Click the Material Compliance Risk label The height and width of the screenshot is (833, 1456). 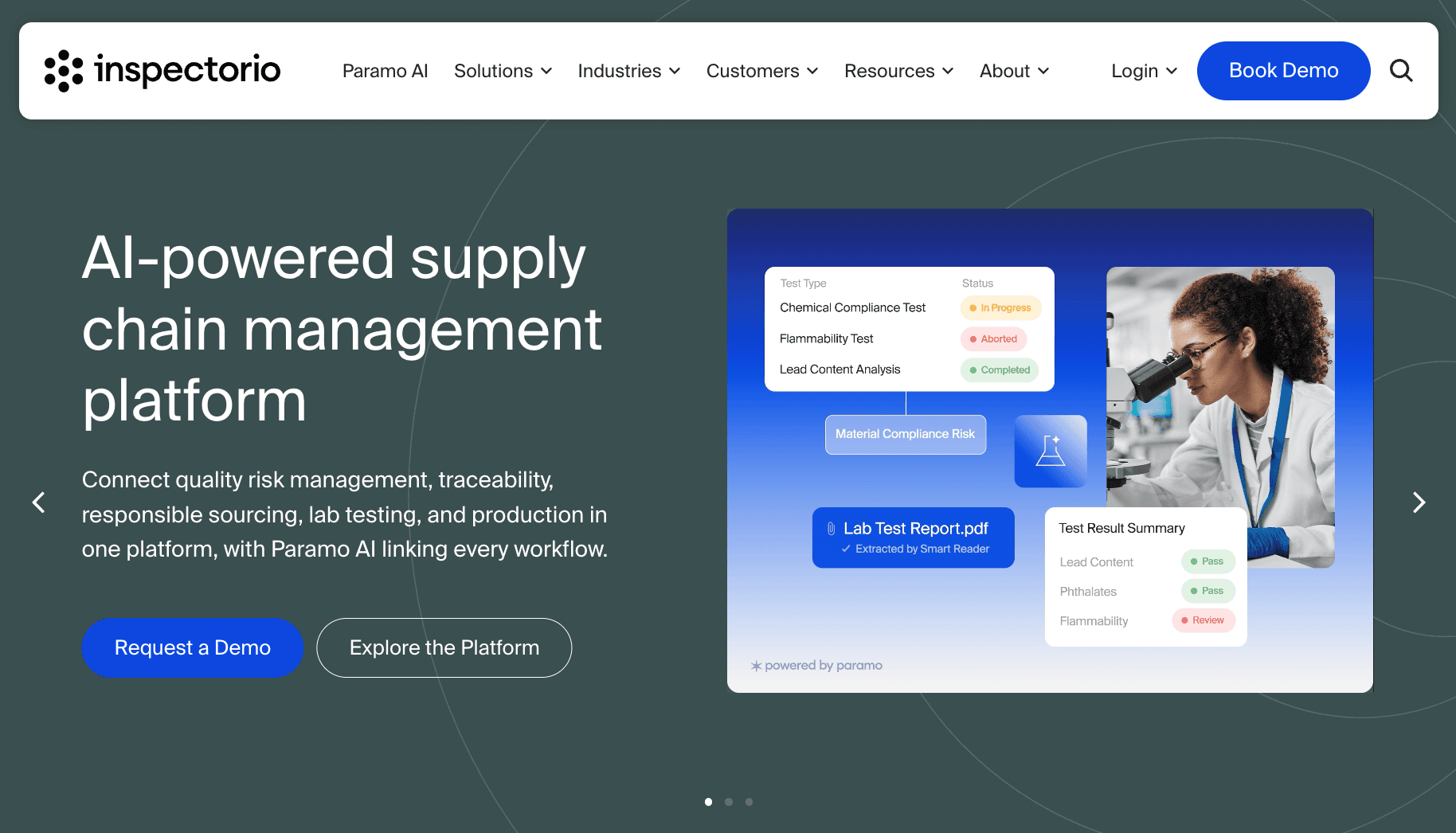pyautogui.click(x=906, y=434)
